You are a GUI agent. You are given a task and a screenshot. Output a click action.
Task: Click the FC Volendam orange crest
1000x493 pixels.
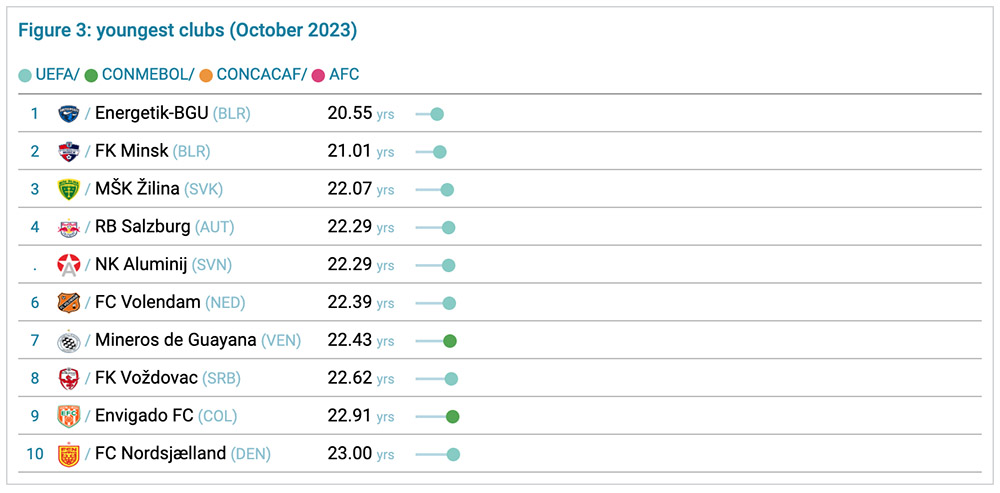(68, 303)
